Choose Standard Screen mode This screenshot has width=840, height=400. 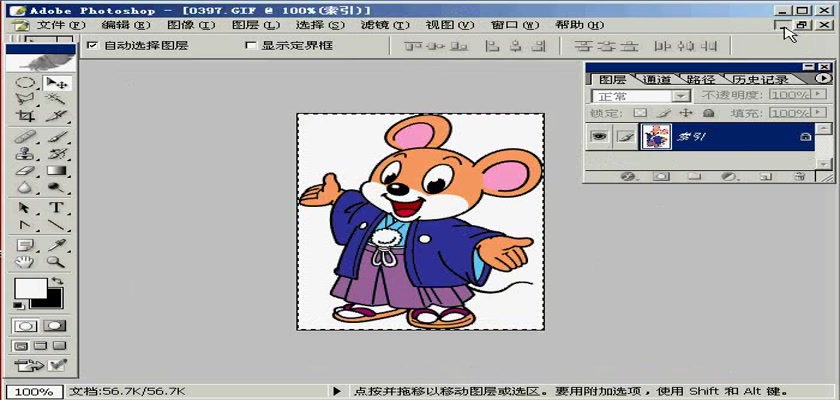pos(19,346)
